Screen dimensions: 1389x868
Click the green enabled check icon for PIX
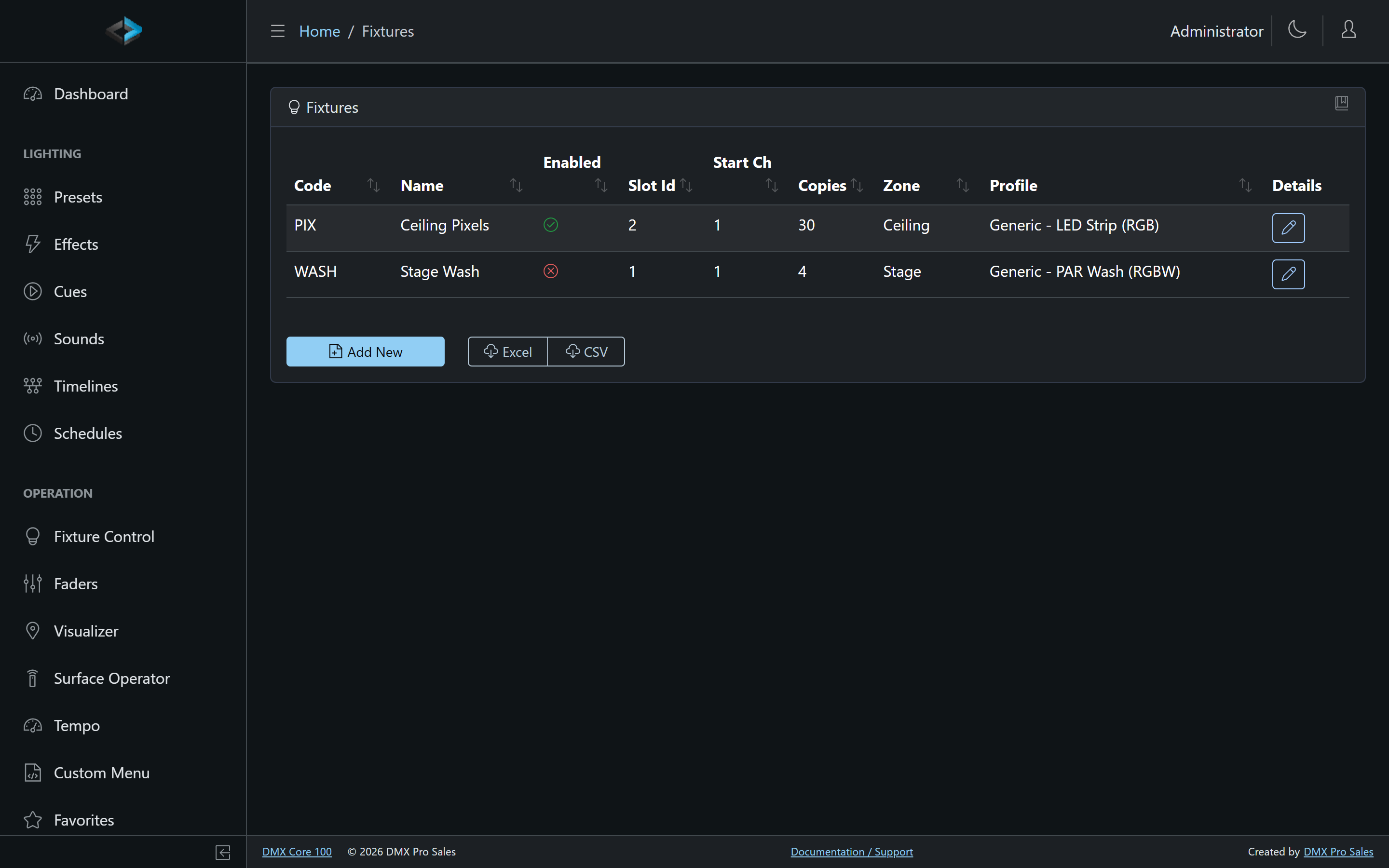(x=550, y=224)
